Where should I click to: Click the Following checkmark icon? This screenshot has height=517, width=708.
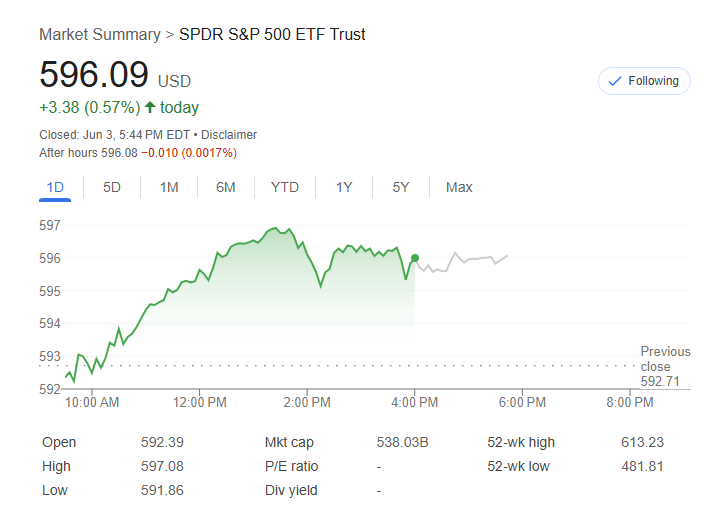(615, 81)
